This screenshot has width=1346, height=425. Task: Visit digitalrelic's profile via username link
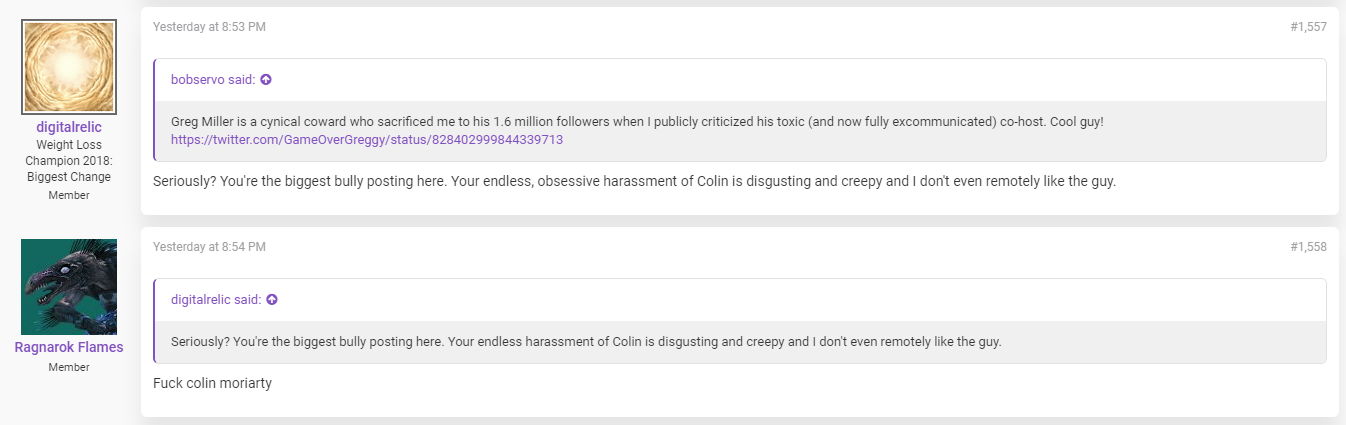pos(69,127)
